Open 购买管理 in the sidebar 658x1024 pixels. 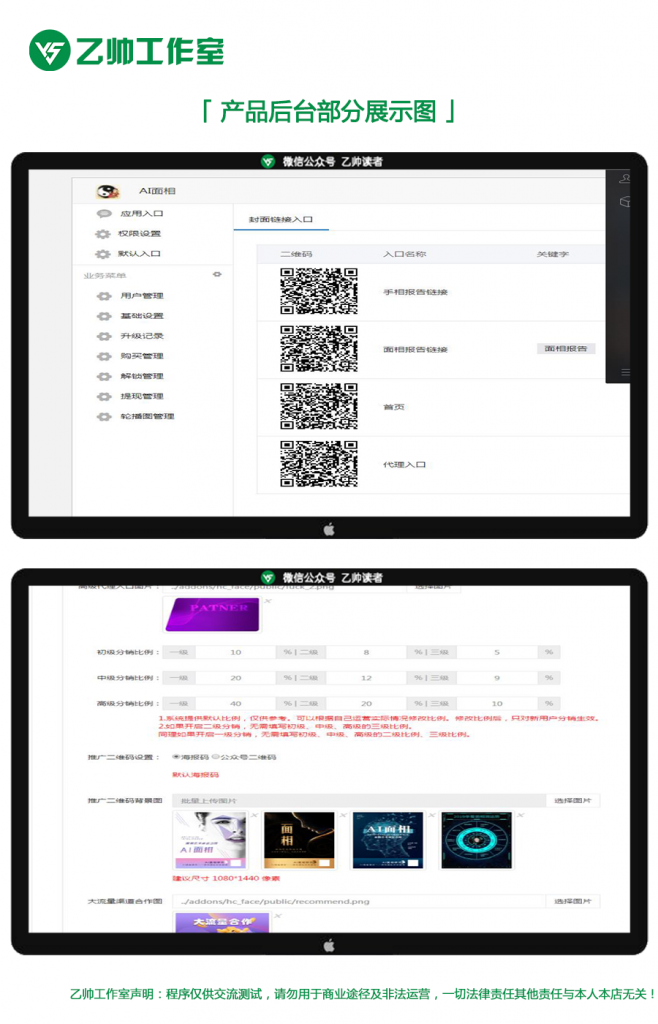click(x=142, y=357)
